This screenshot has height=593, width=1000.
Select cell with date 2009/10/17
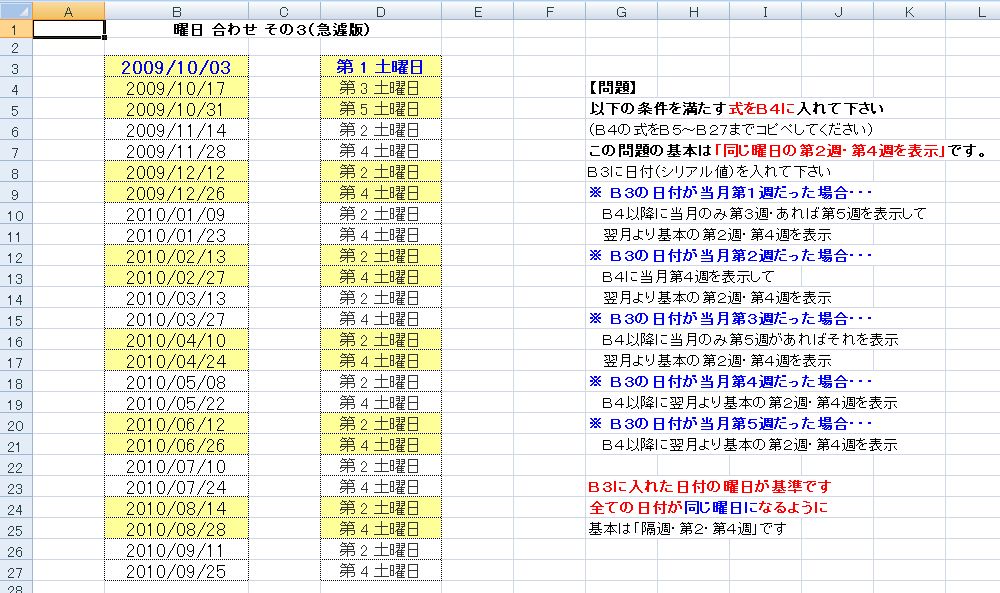click(177, 89)
